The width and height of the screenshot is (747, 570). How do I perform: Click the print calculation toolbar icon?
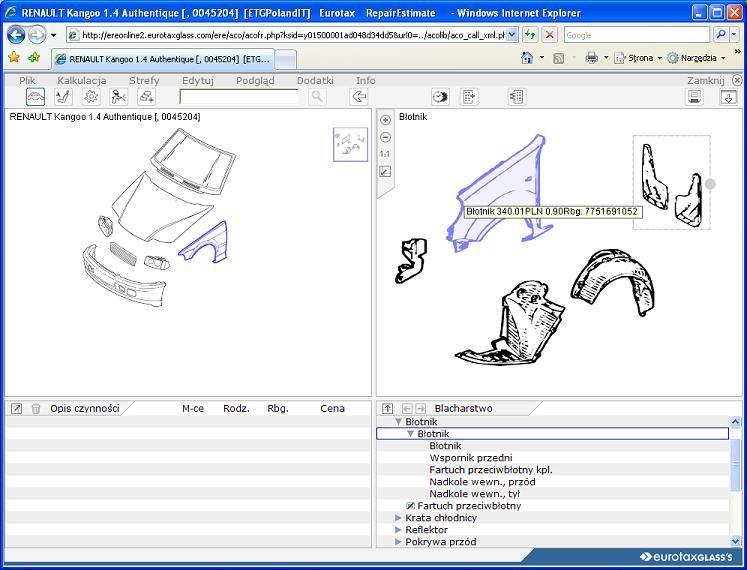point(695,97)
